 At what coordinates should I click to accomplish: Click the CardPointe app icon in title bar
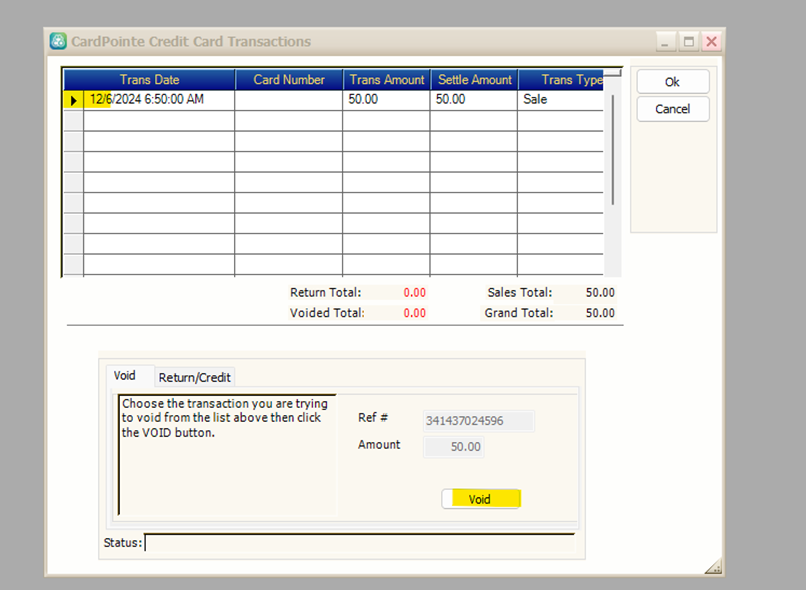[58, 41]
